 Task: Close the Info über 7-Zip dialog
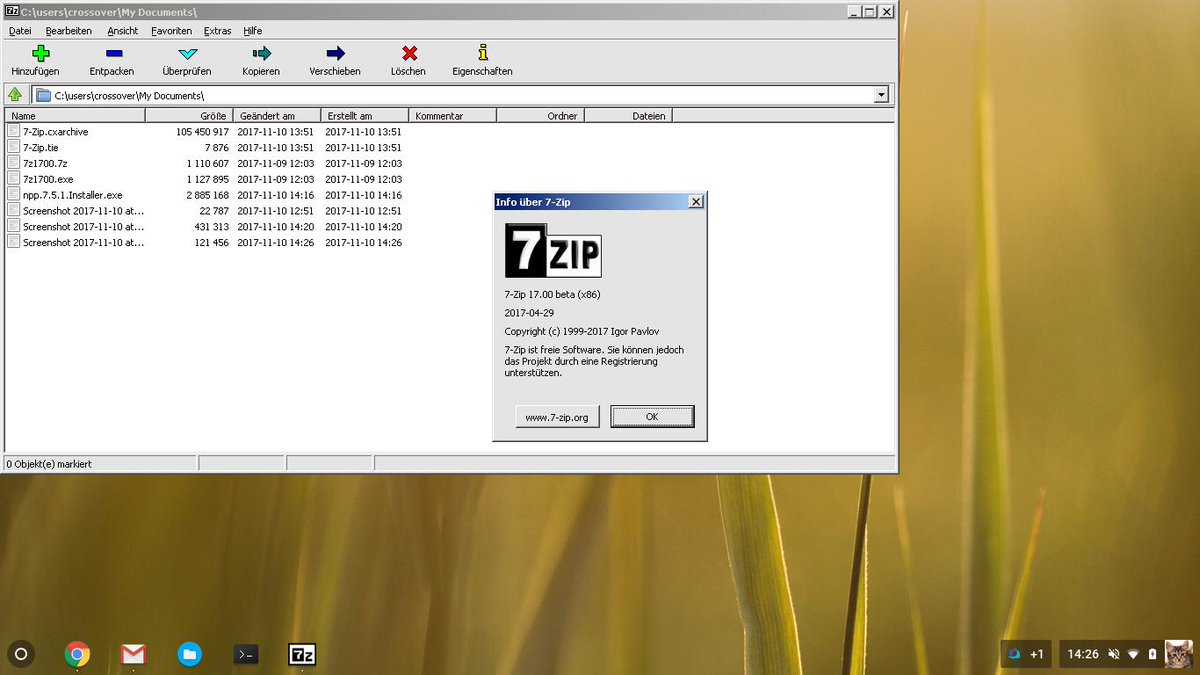coord(696,202)
